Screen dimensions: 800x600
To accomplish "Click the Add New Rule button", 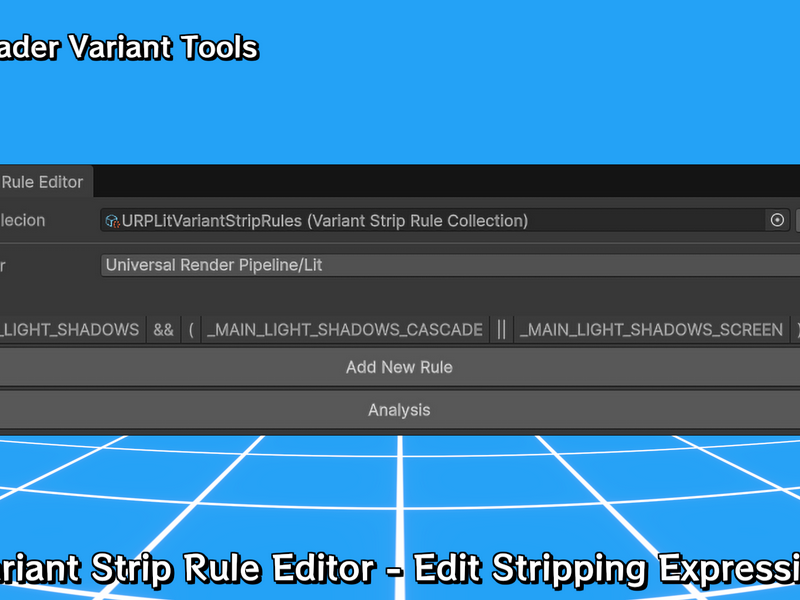I will click(x=400, y=367).
